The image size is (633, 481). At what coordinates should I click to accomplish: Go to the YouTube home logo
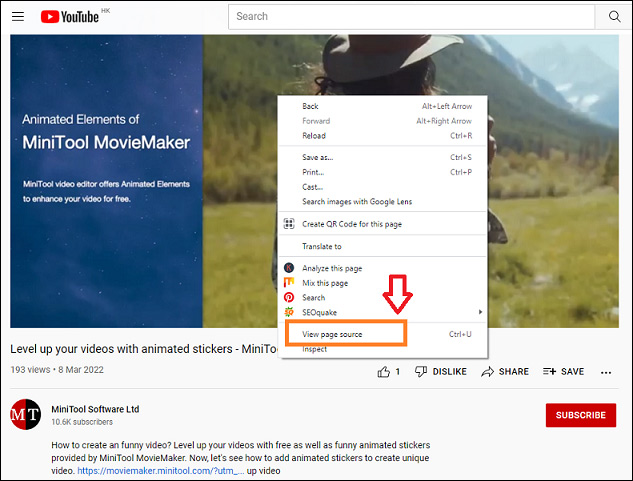pos(70,17)
